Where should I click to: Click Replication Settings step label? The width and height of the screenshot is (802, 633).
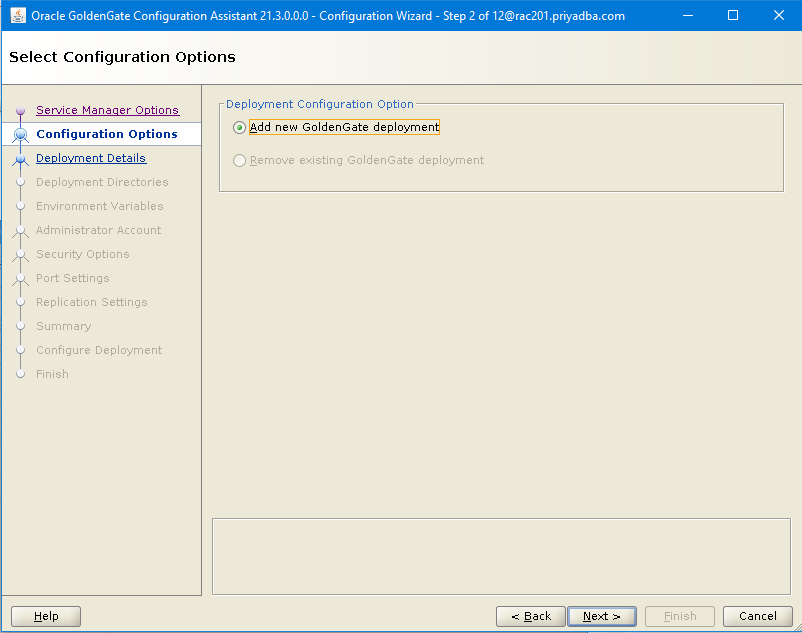[92, 302]
